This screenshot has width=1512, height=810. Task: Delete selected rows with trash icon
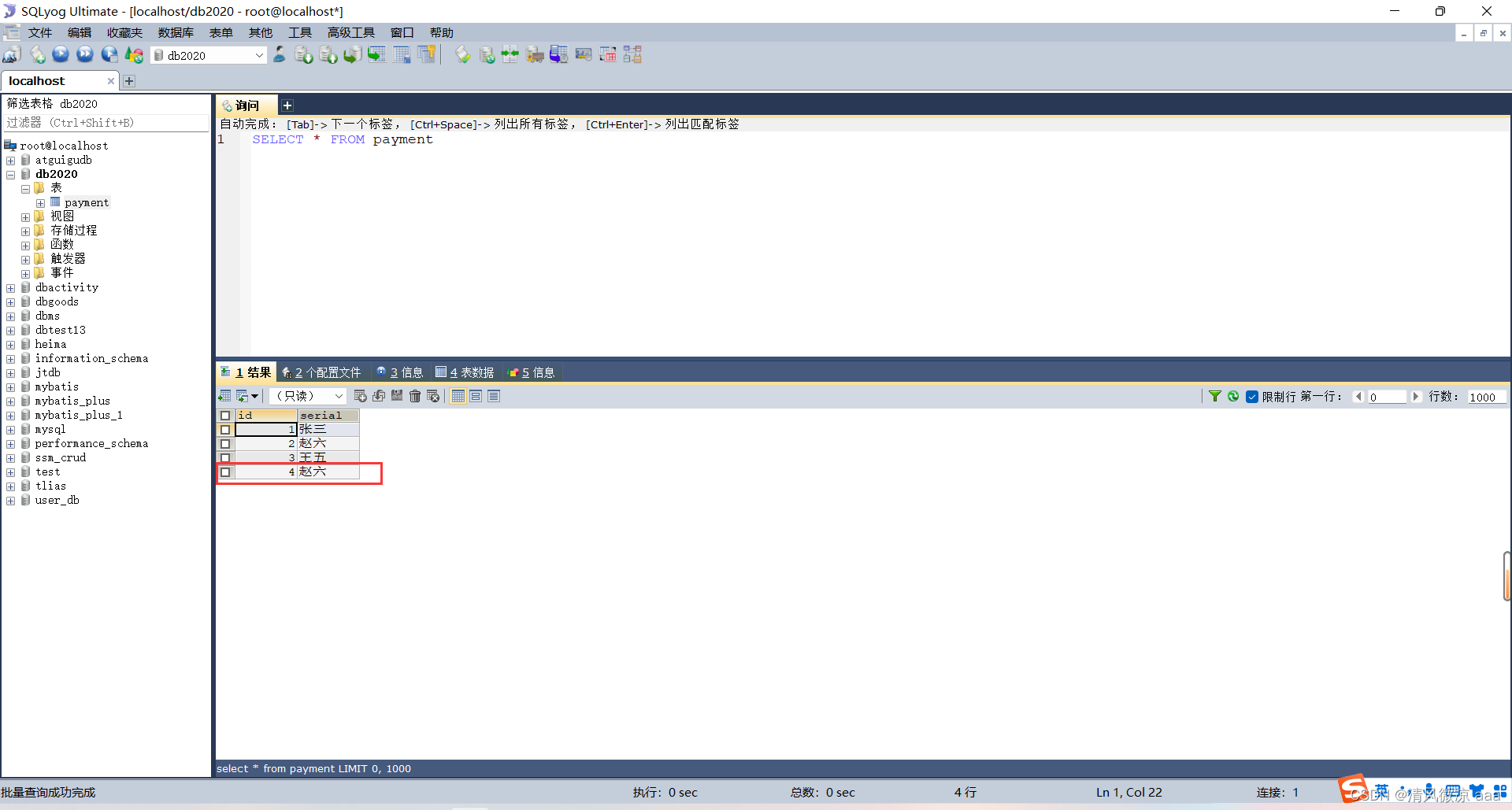coord(415,396)
